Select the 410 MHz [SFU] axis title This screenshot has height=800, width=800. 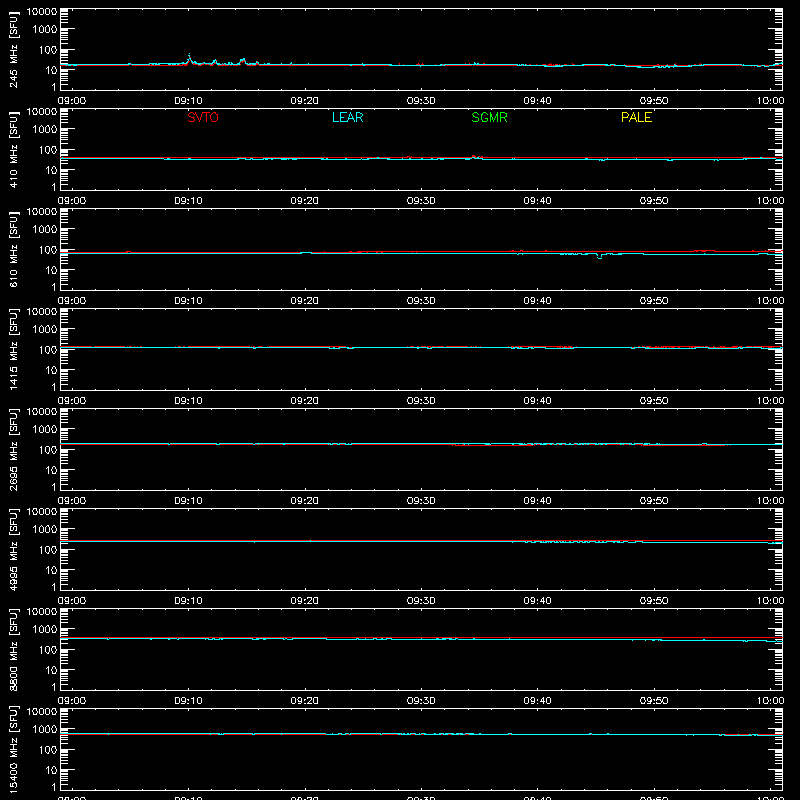pos(14,149)
